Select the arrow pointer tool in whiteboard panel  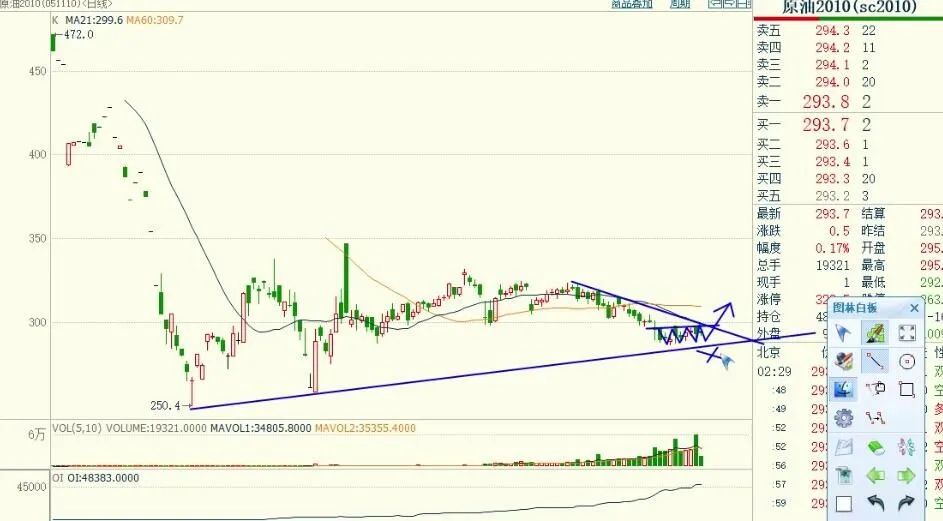coord(843,333)
